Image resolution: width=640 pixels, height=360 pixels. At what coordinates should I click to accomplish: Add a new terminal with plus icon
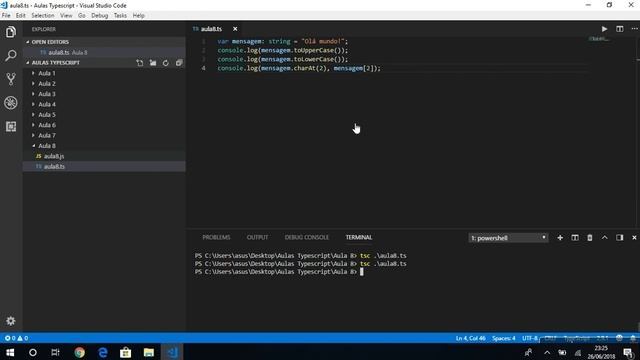pyautogui.click(x=560, y=238)
